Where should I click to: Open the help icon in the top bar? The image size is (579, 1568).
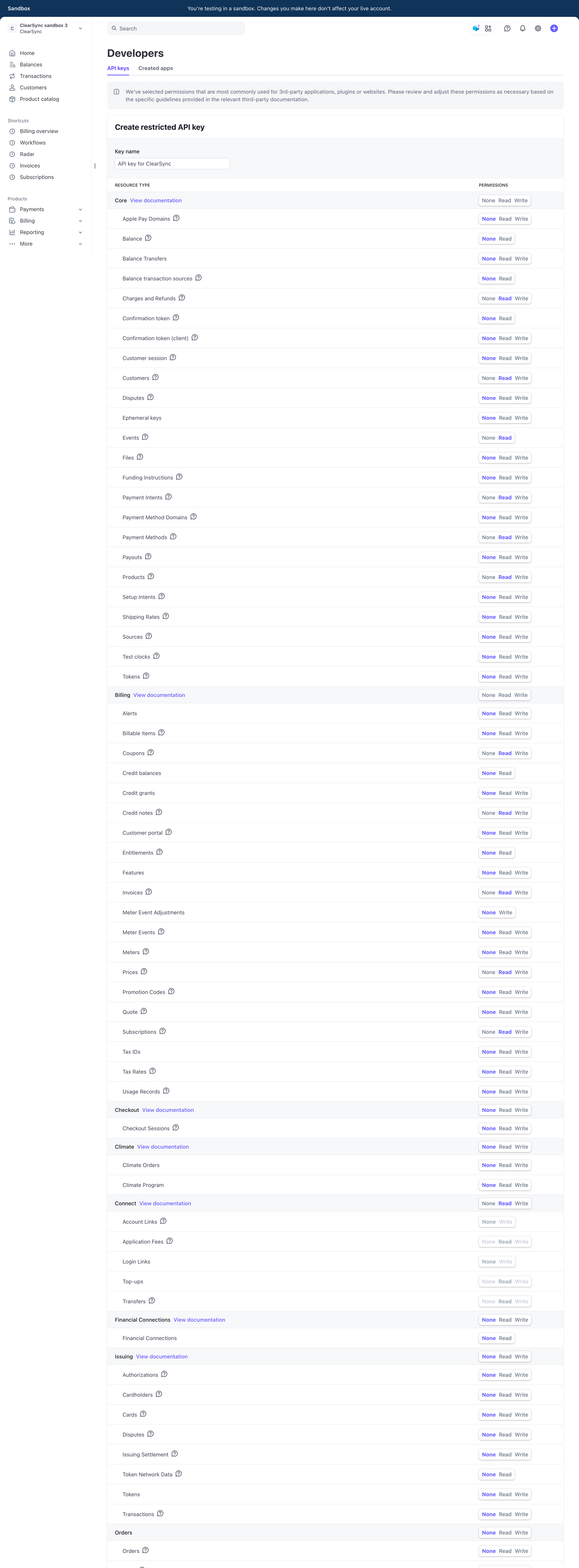click(x=507, y=29)
